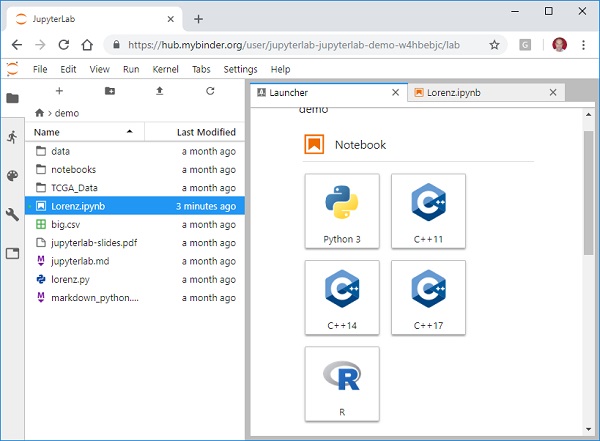600x441 pixels.
Task: Sort files by Last Modified column
Action: 195,132
